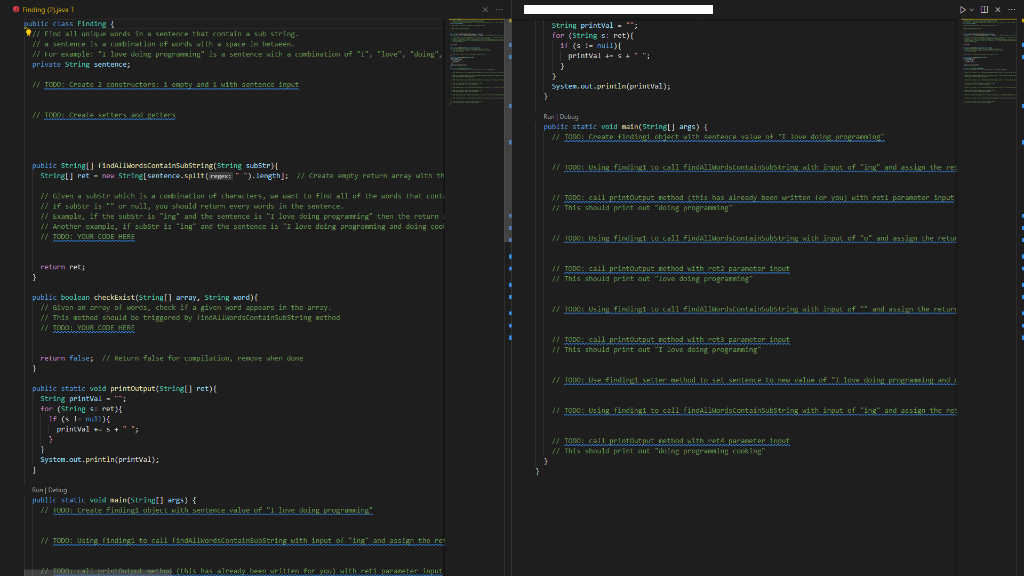Viewport: 1024px width, 576px height.
Task: Click the Split Editor icon in the right group
Action: (982, 9)
